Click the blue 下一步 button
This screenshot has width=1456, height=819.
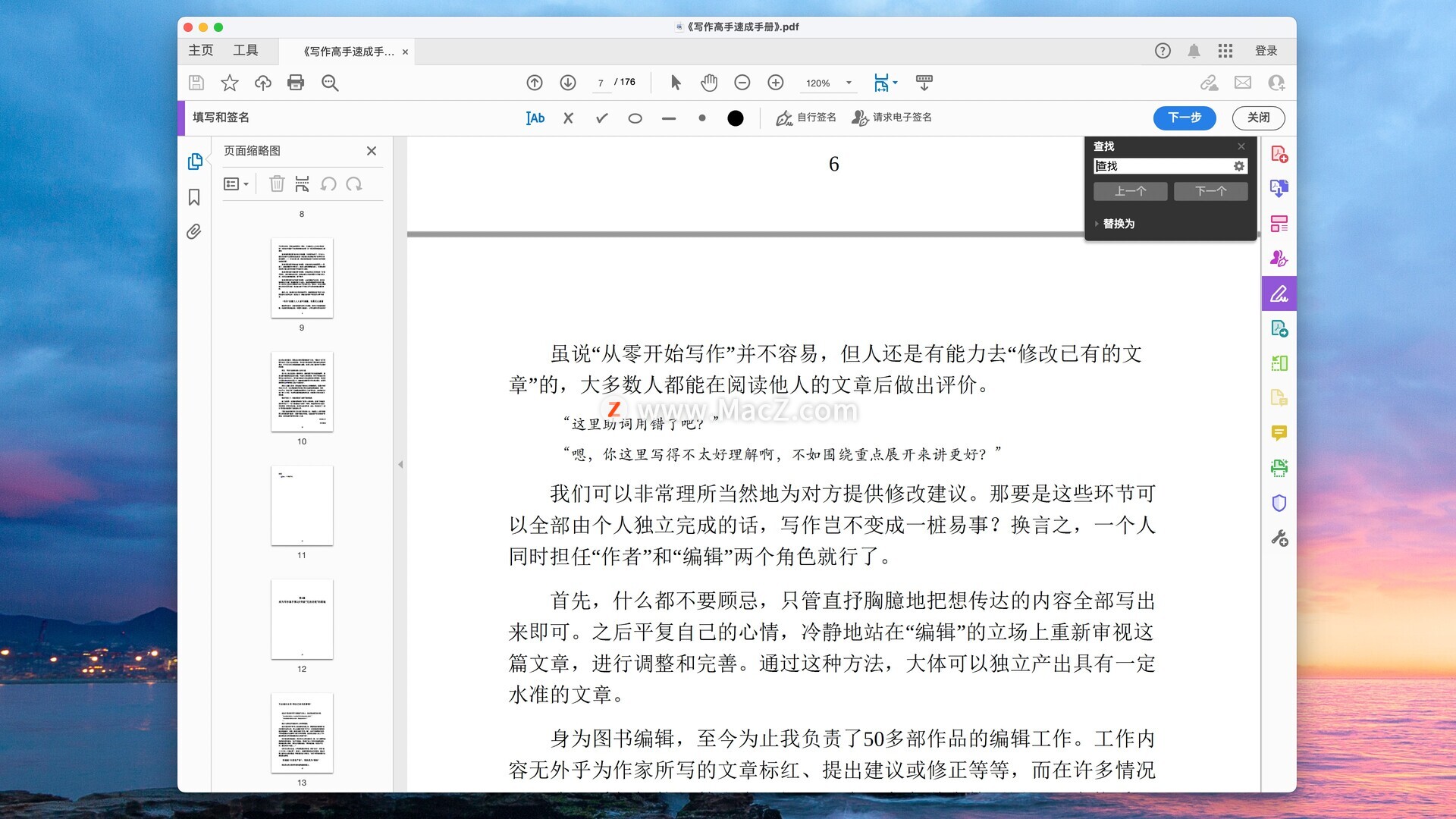click(1185, 118)
